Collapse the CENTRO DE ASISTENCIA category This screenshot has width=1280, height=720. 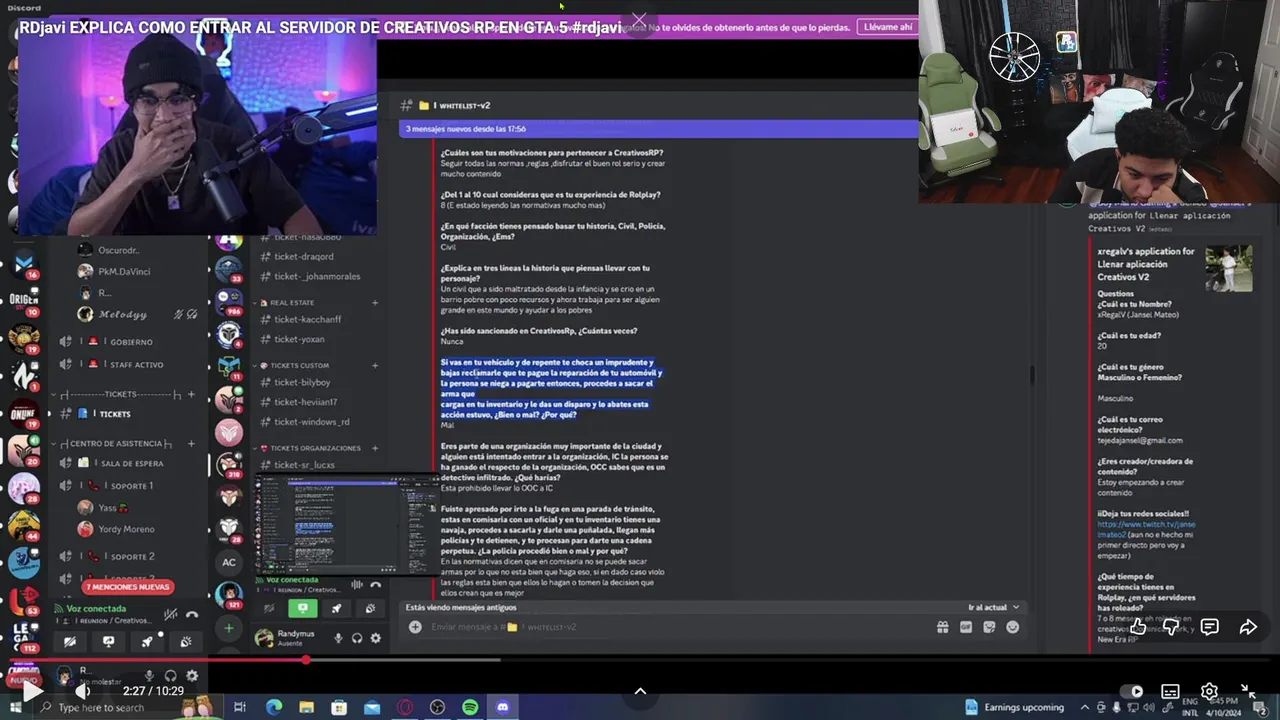[x=115, y=443]
